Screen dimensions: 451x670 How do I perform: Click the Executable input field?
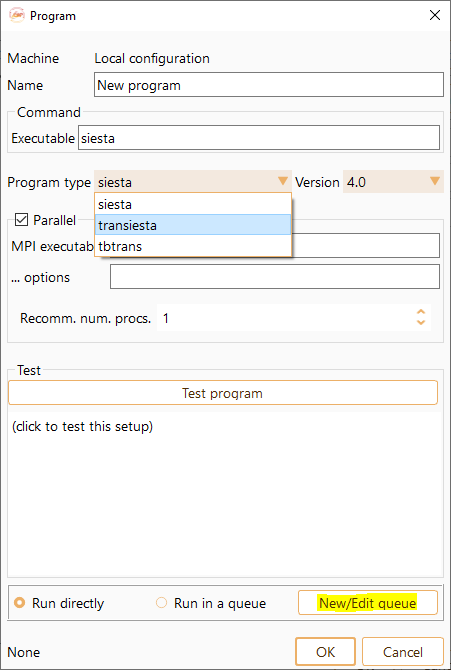[259, 138]
